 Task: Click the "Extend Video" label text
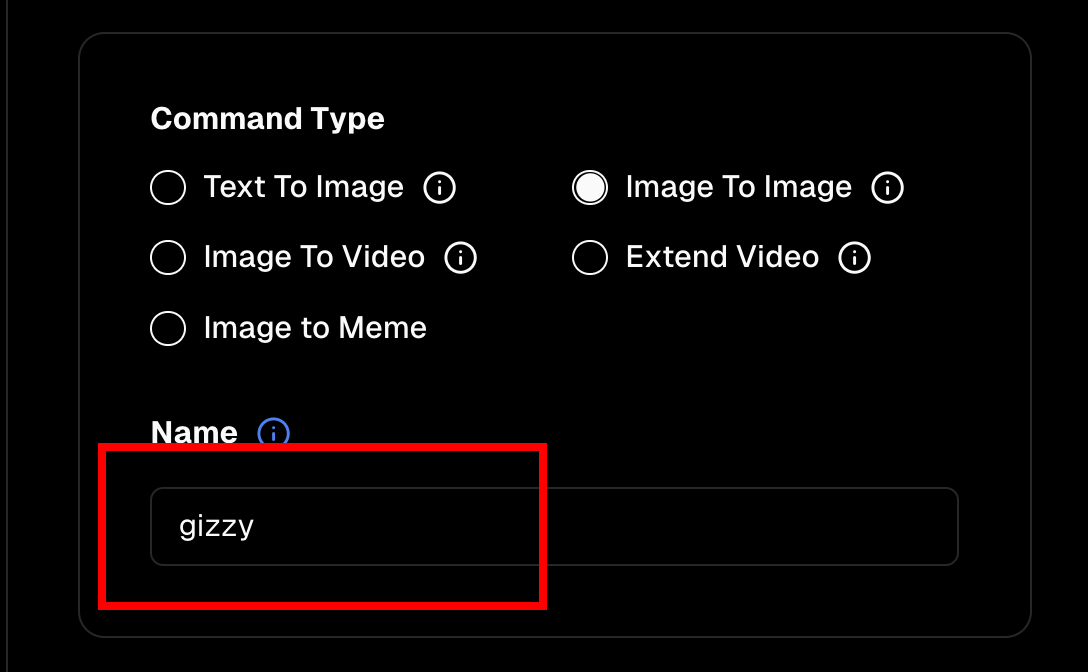coord(722,257)
